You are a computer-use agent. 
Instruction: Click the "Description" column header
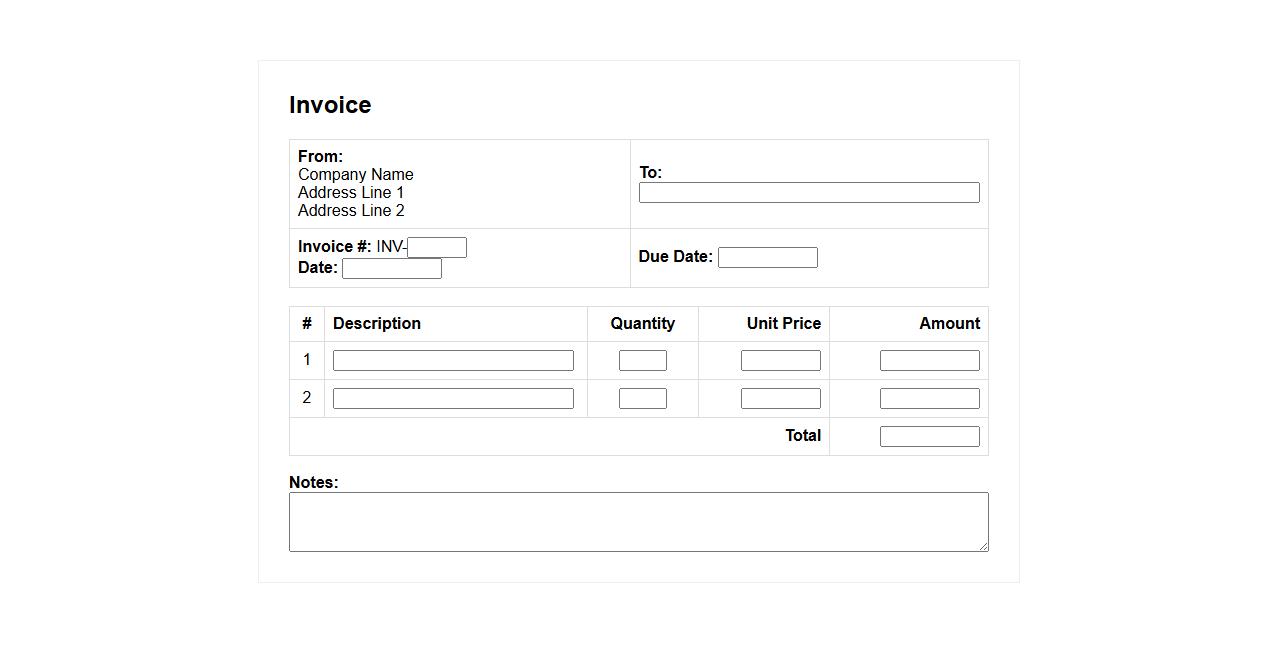pos(376,324)
